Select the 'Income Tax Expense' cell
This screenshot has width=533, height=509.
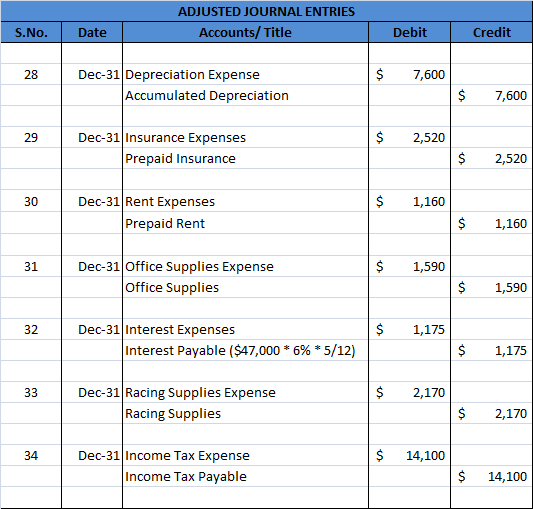pyautogui.click(x=245, y=456)
